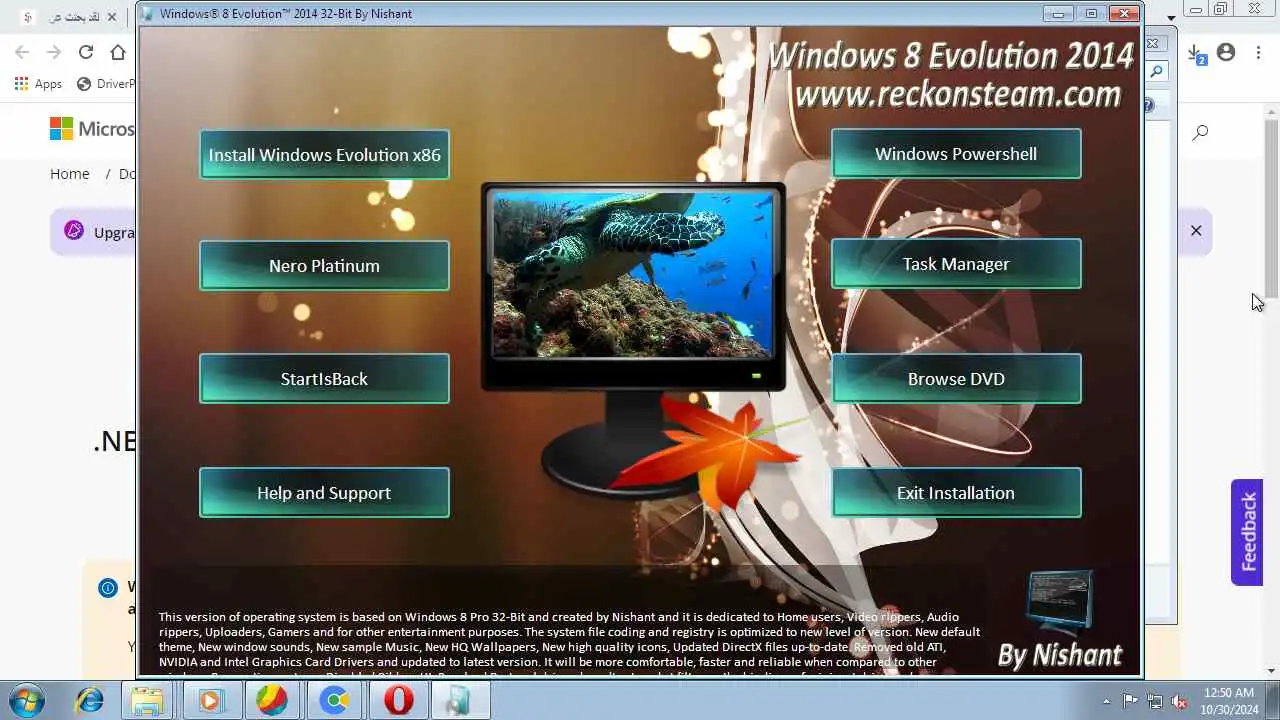Click the info icon on the webpage notice
The width and height of the screenshot is (1280, 720).
coord(108,588)
